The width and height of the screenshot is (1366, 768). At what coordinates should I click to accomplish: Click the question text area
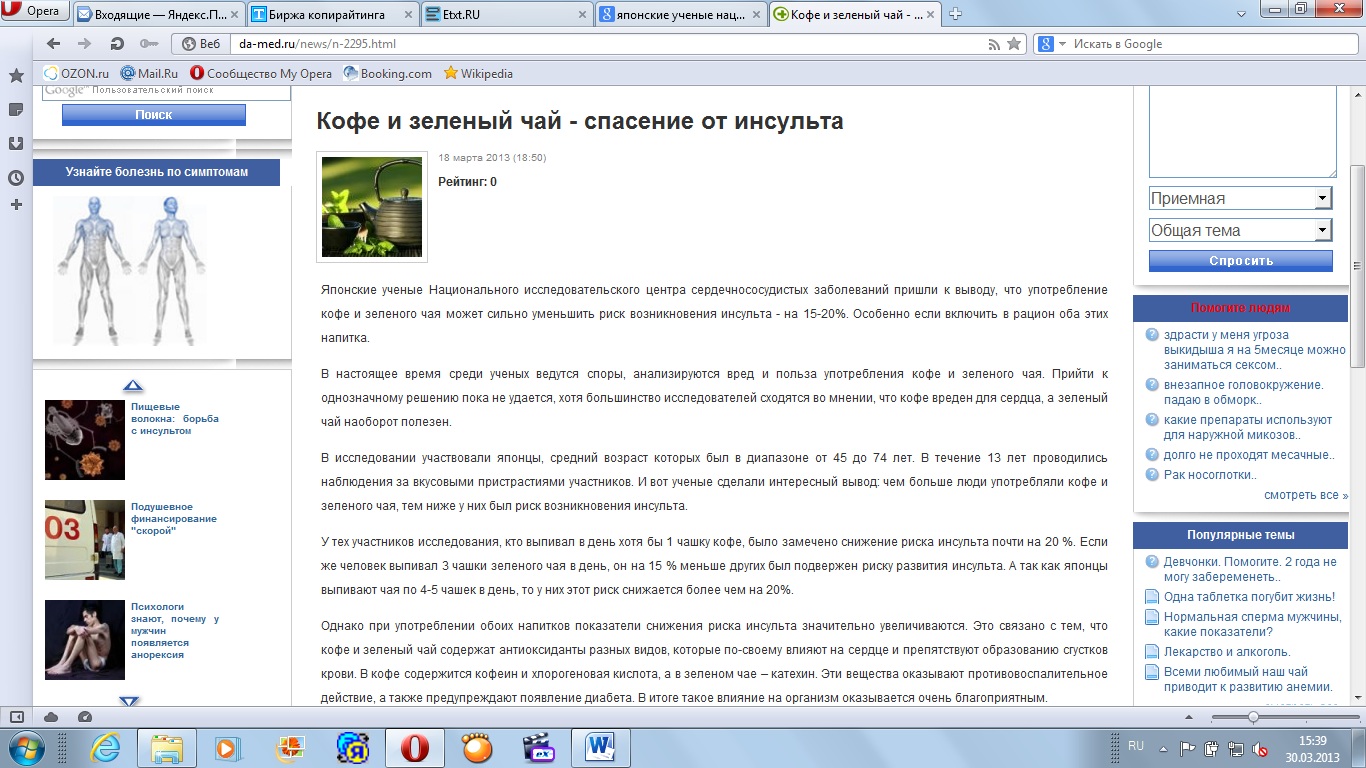pos(1243,132)
